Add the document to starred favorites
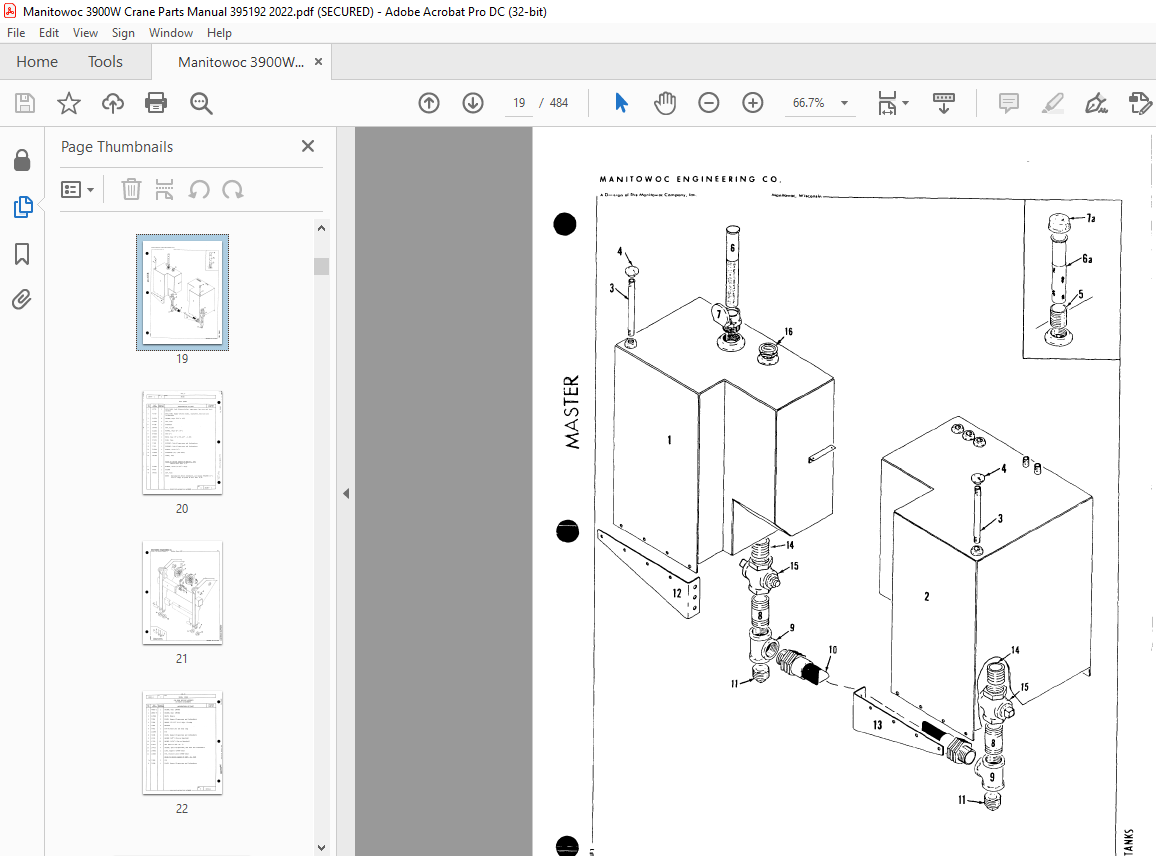This screenshot has width=1156, height=856. click(x=69, y=103)
